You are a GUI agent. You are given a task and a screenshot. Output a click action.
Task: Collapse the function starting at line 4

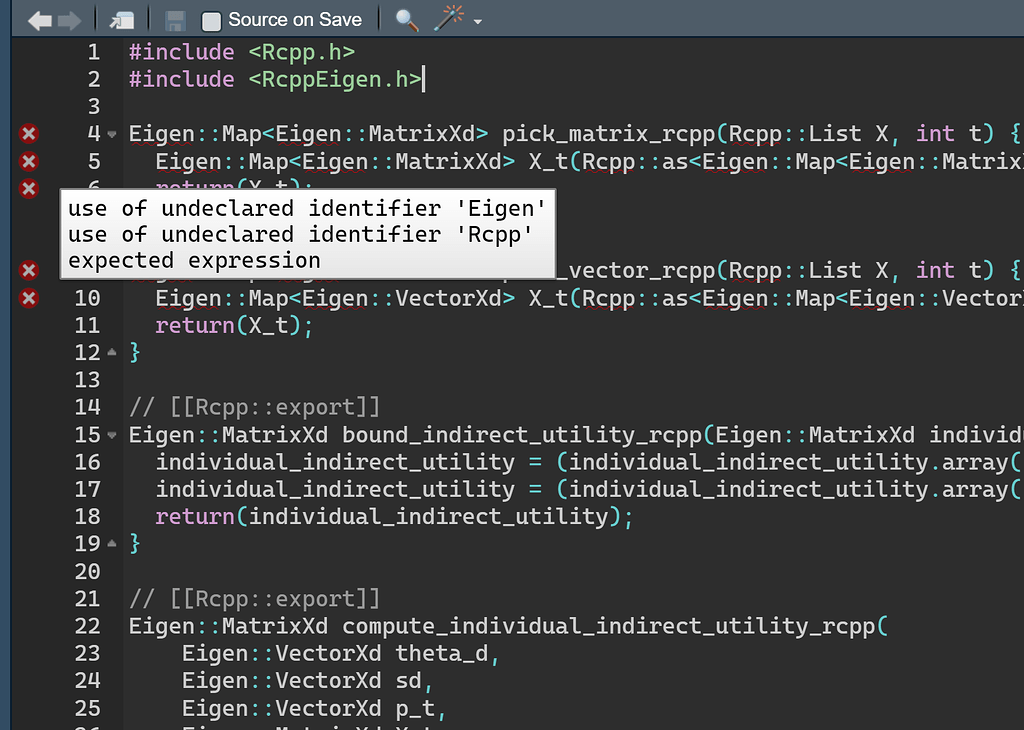point(110,135)
